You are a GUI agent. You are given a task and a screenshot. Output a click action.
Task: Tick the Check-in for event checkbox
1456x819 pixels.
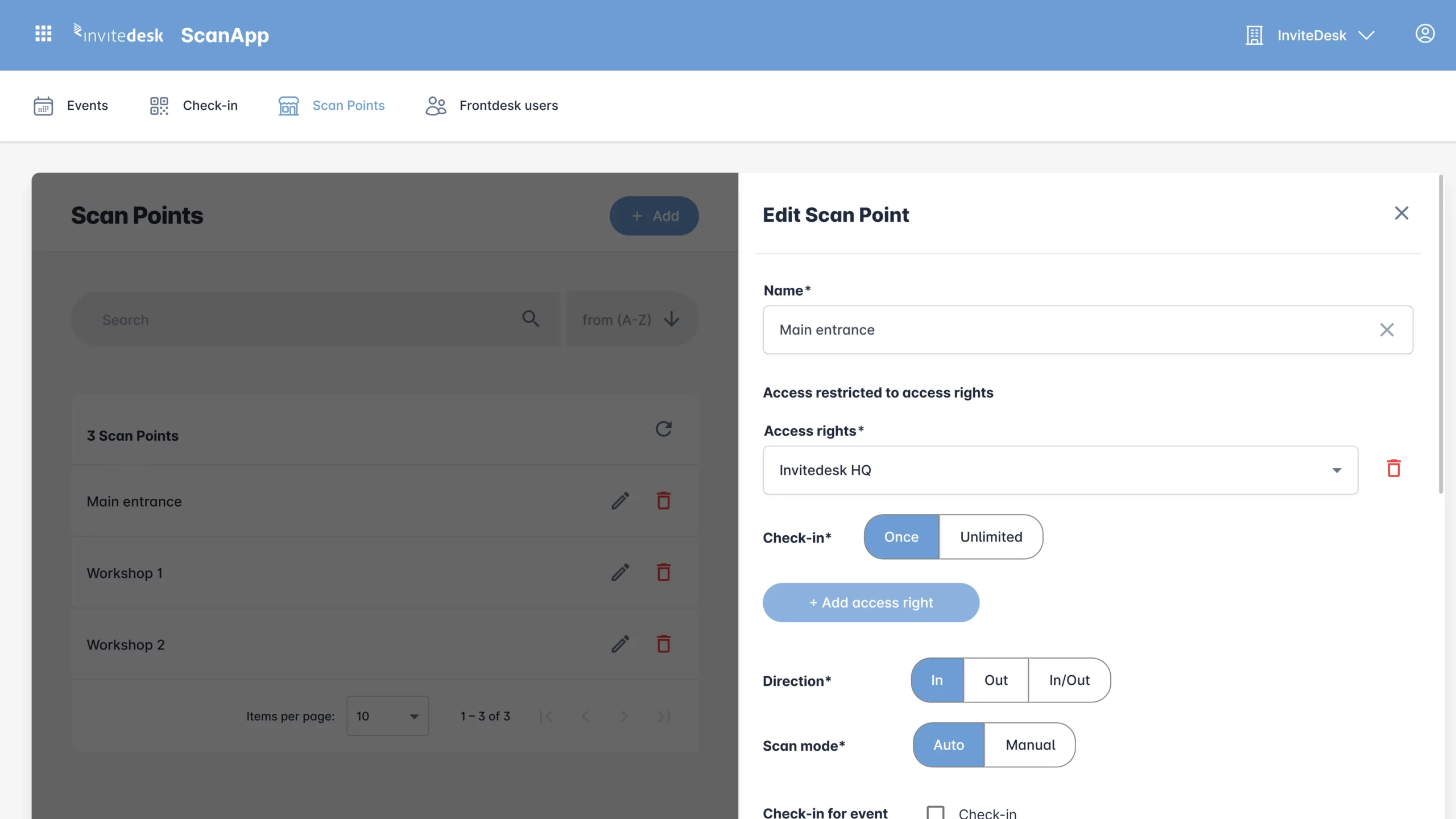click(x=935, y=813)
